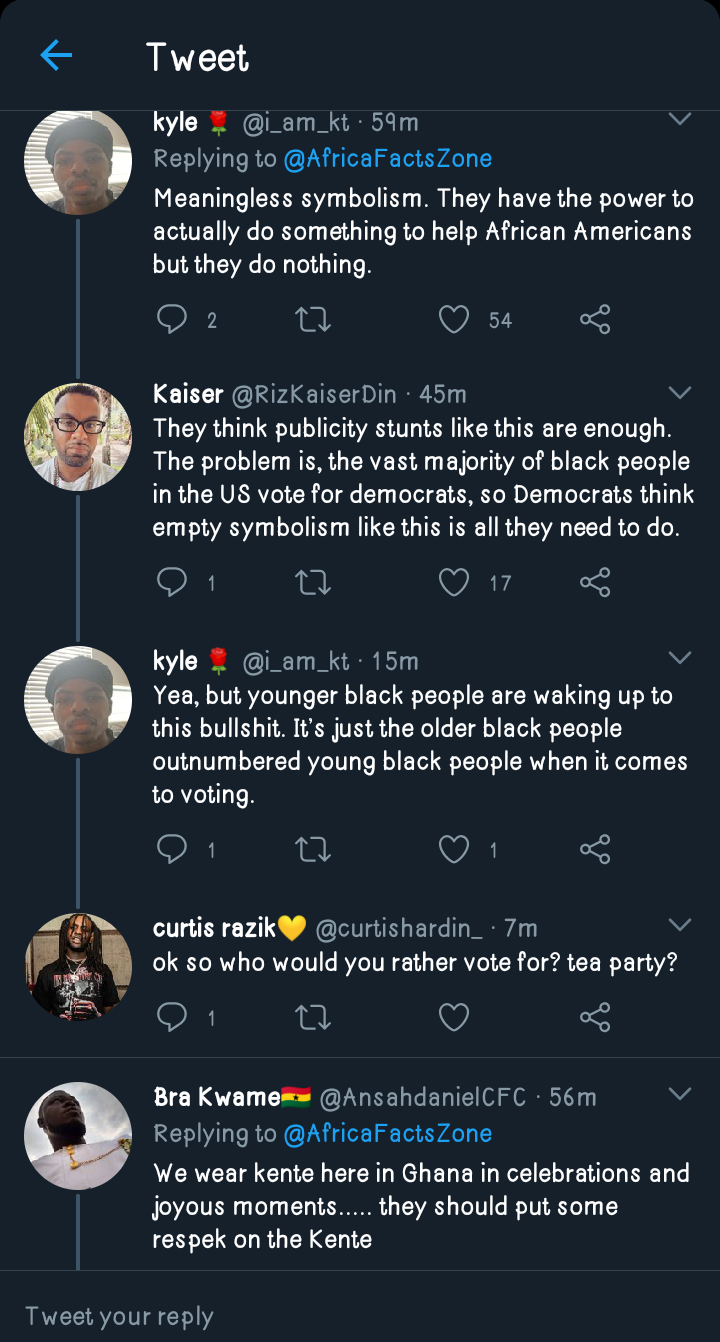Share curtis razik's tea party tweet
The width and height of the screenshot is (720, 1342).
tap(595, 1018)
